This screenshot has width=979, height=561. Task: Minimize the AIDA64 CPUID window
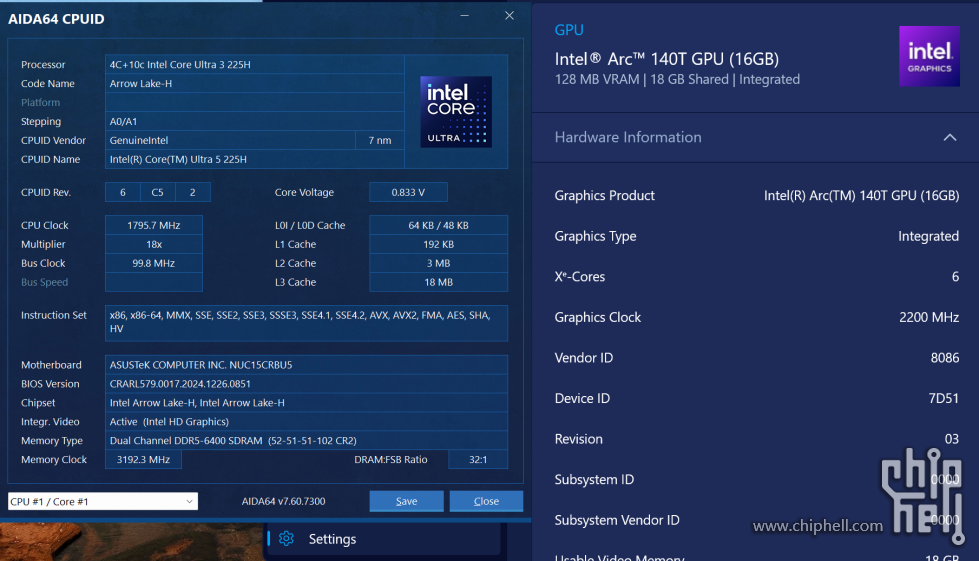click(x=465, y=16)
